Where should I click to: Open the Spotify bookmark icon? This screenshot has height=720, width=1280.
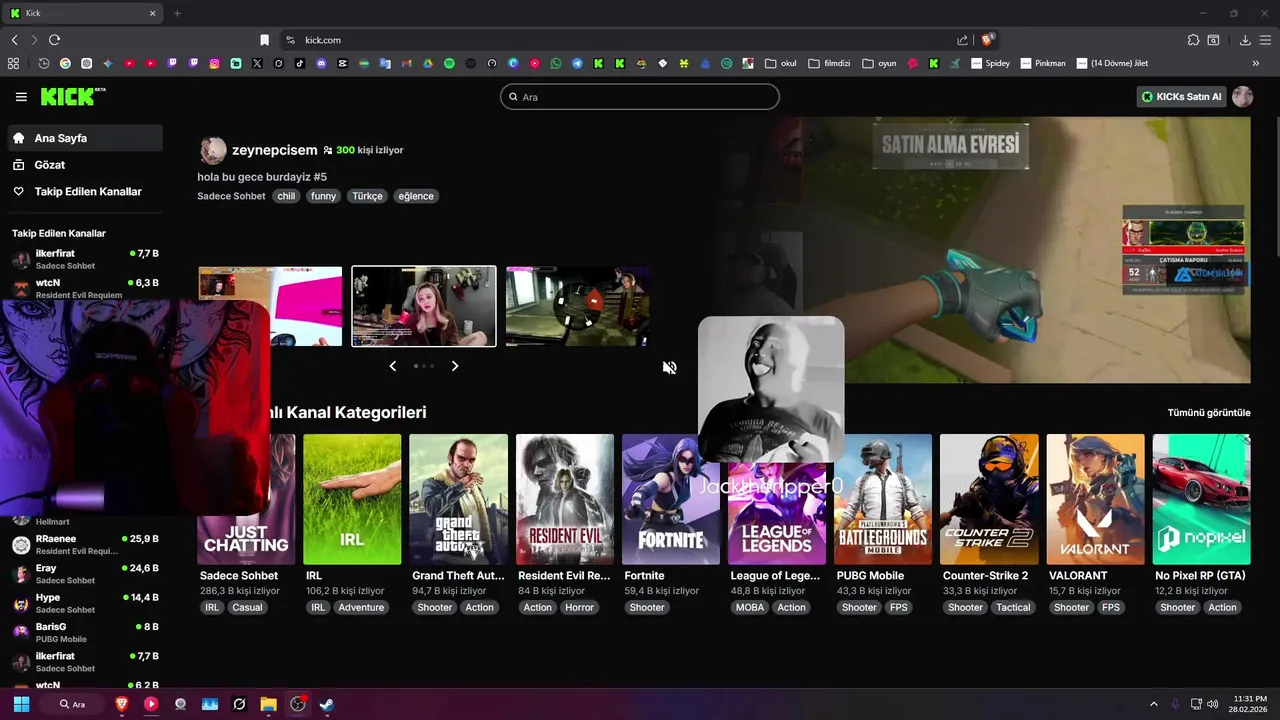(449, 63)
